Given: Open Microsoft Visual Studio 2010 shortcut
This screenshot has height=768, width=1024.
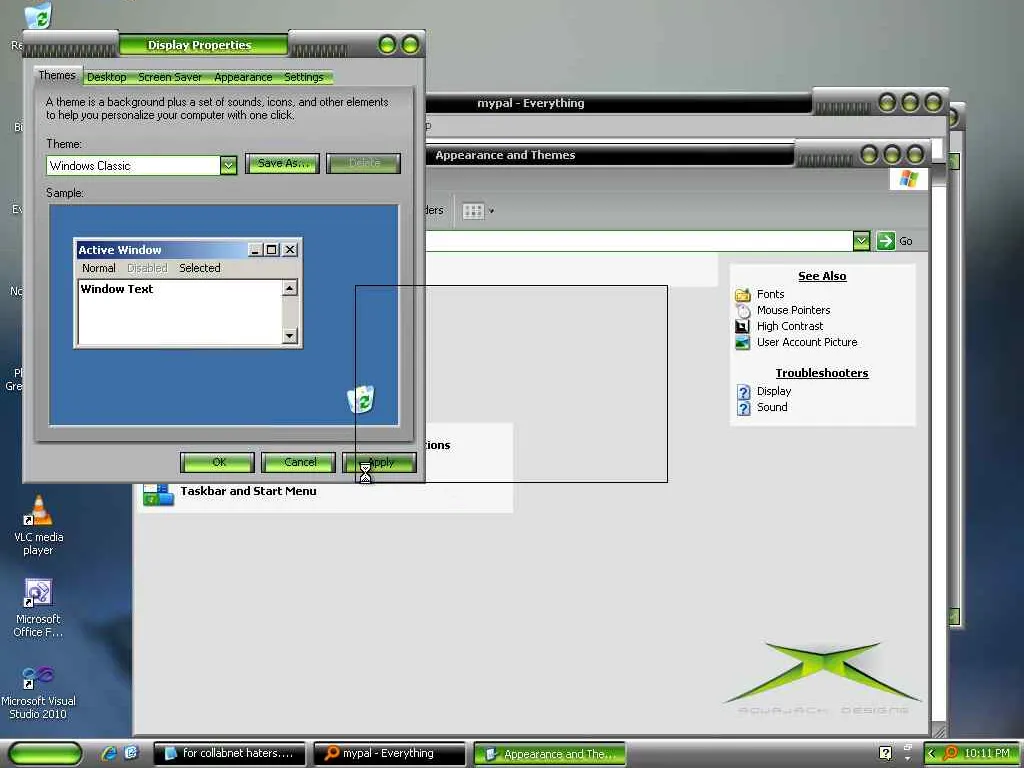Looking at the screenshot, I should 39,692.
